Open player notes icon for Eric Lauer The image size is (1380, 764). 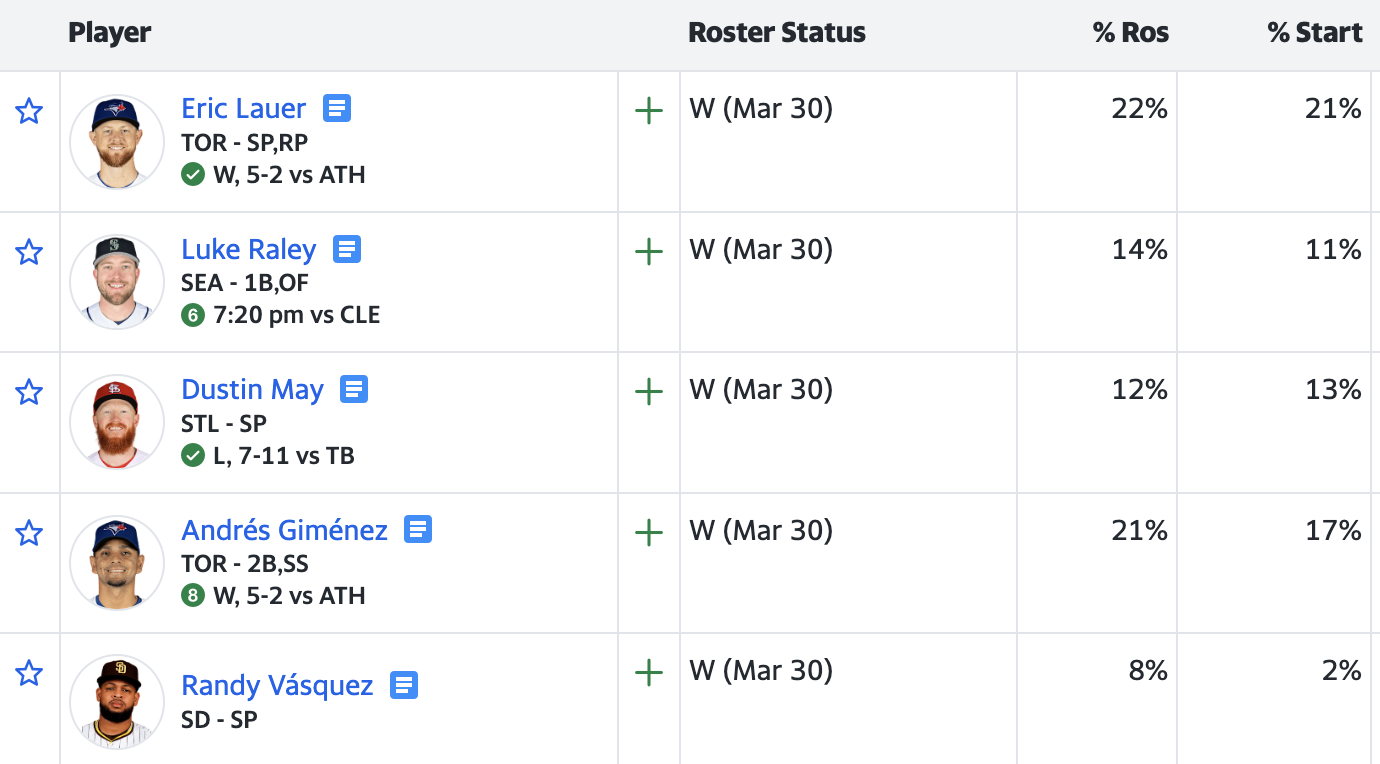pyautogui.click(x=337, y=108)
